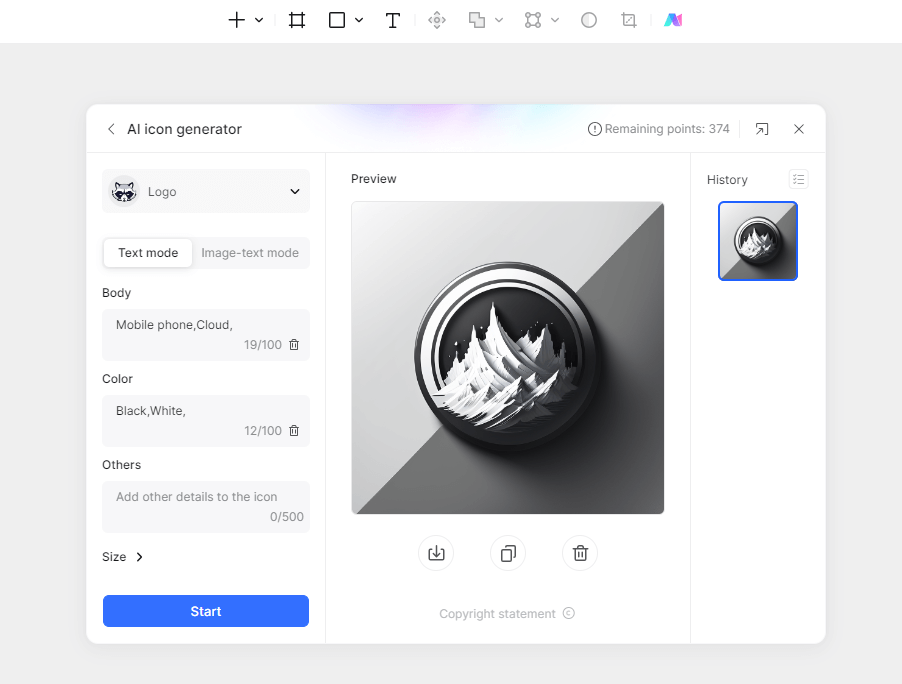
Task: Delete the generated preview image
Action: pyautogui.click(x=580, y=553)
